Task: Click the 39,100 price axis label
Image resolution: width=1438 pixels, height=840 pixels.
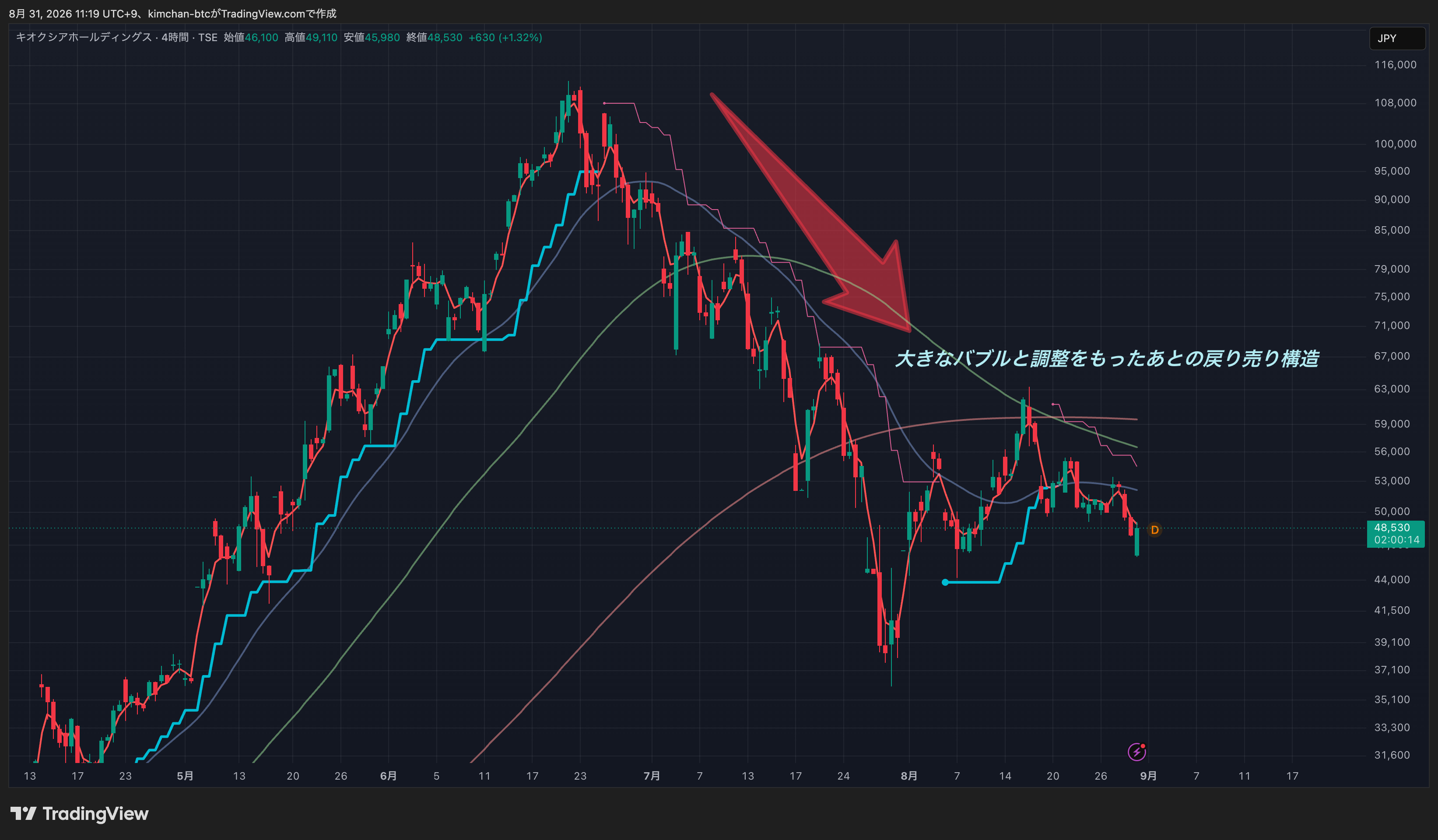Action: (x=1392, y=643)
